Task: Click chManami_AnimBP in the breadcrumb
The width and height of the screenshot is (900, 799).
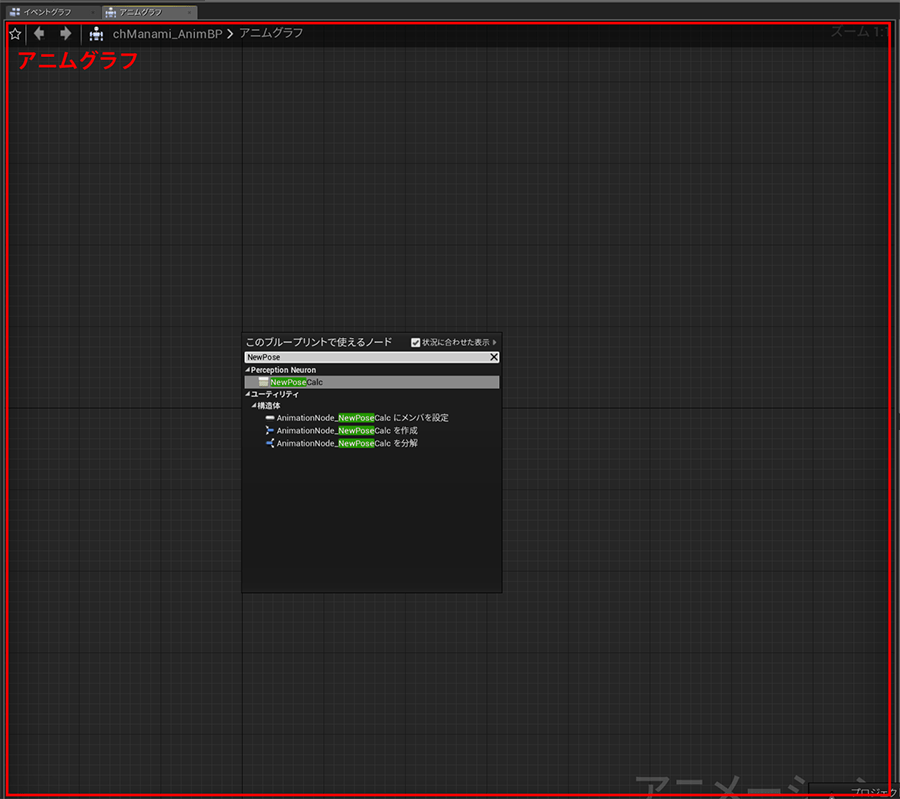Action: pyautogui.click(x=167, y=34)
